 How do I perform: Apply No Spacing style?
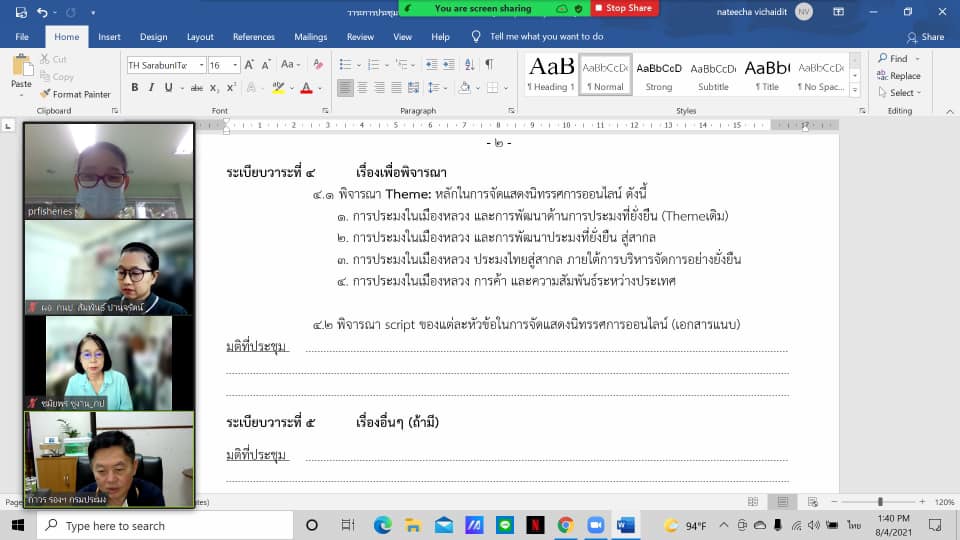coord(821,75)
